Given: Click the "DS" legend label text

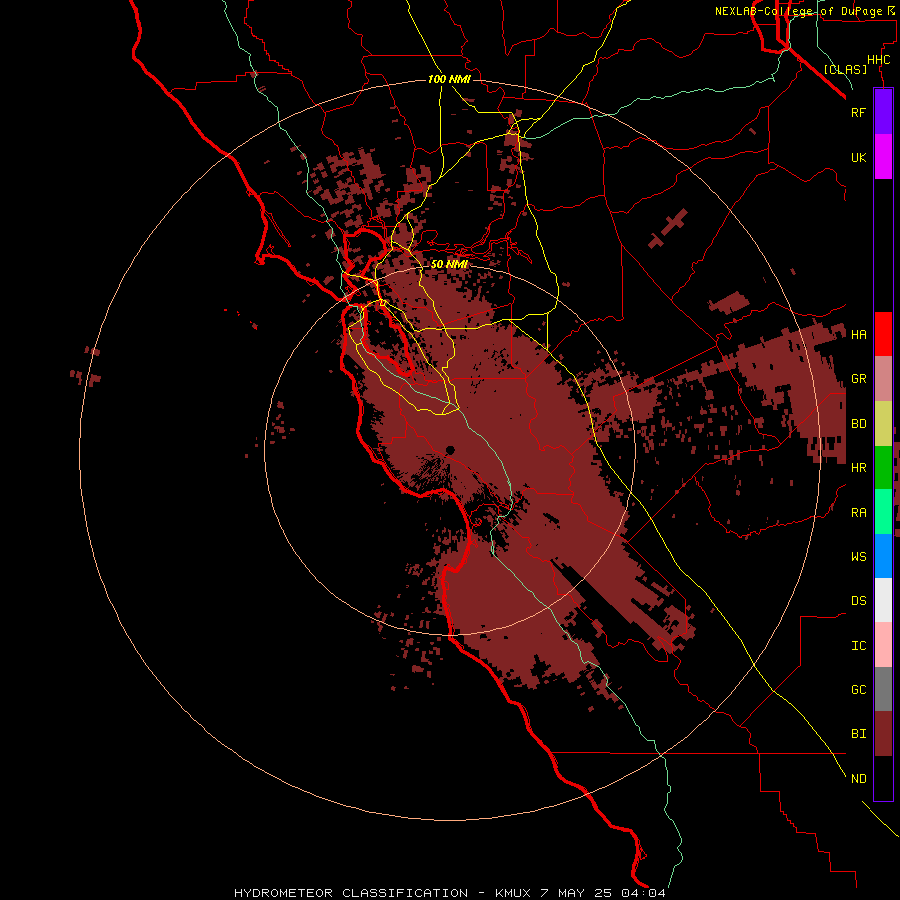Looking at the screenshot, I should point(858,601).
